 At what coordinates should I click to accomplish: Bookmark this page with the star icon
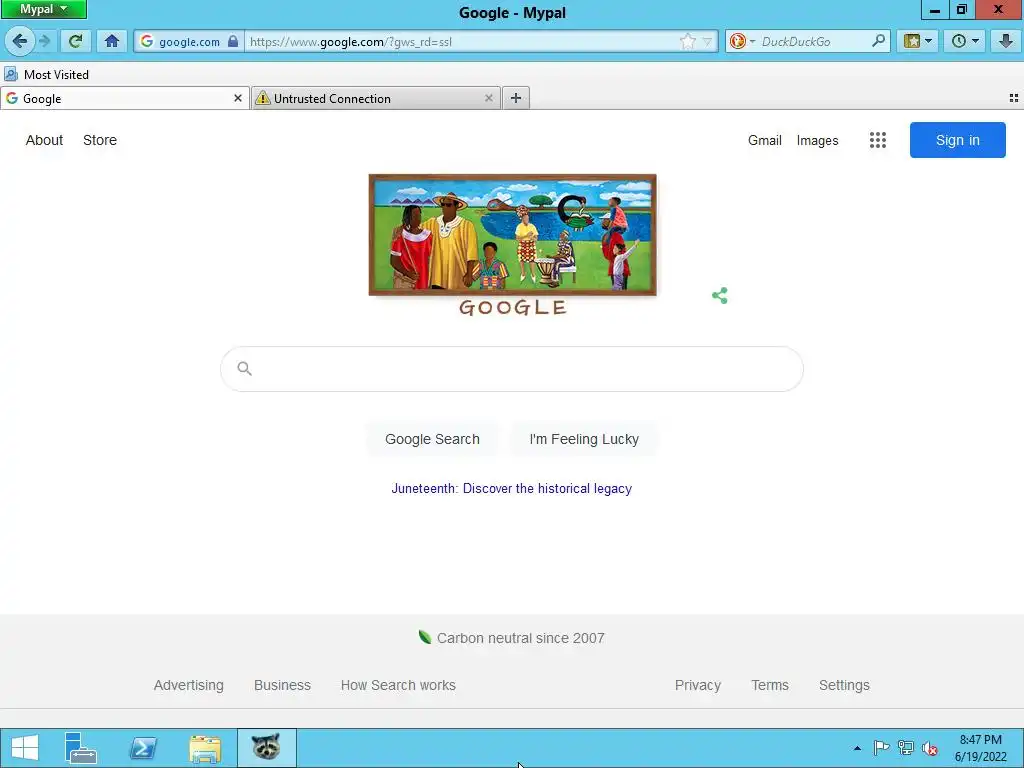click(x=688, y=42)
